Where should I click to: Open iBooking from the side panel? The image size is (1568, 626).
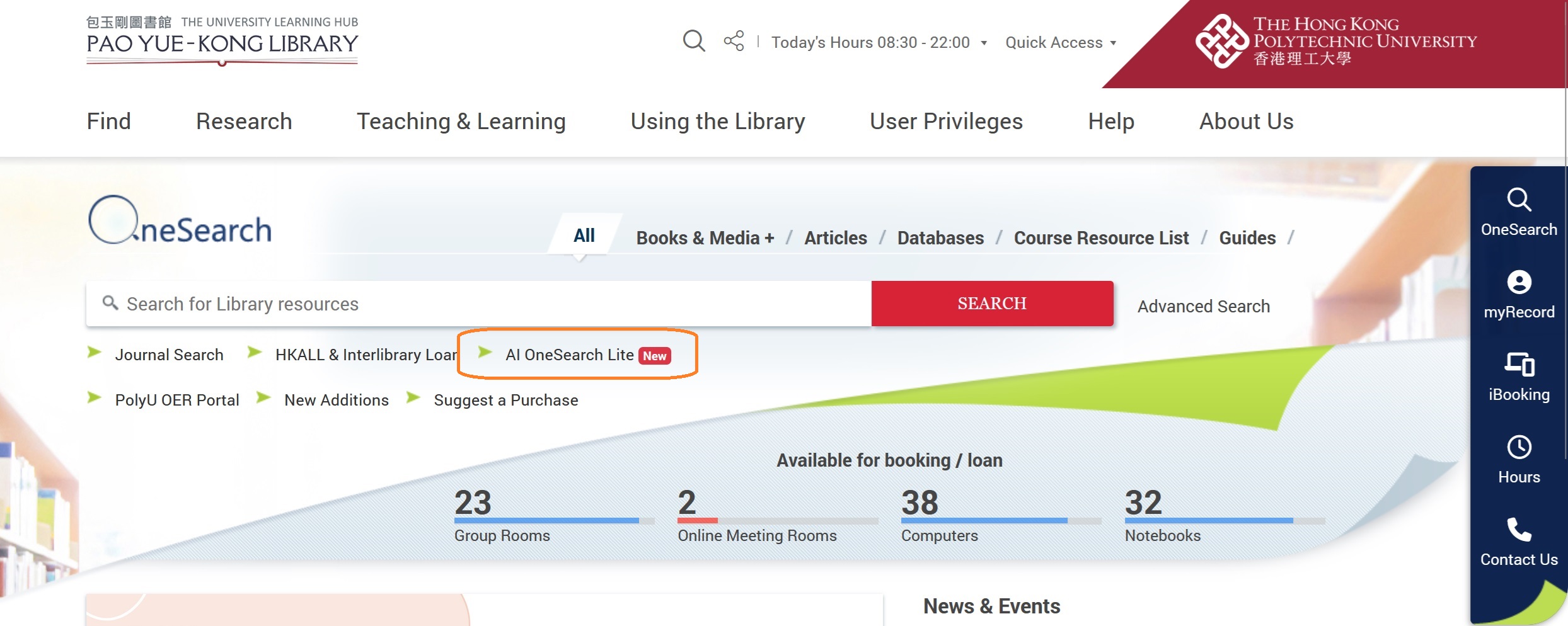point(1519,377)
